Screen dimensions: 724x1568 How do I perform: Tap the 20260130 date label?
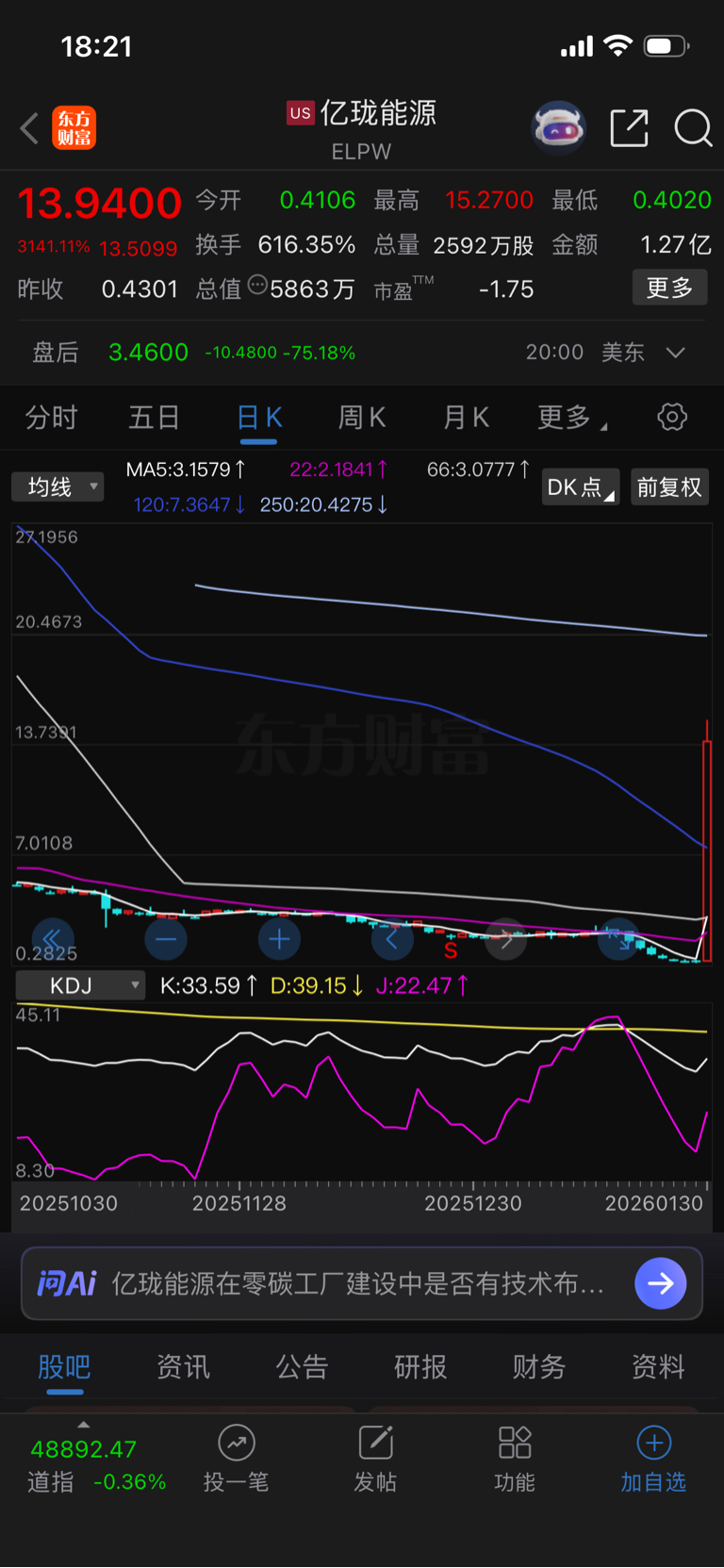point(653,1203)
